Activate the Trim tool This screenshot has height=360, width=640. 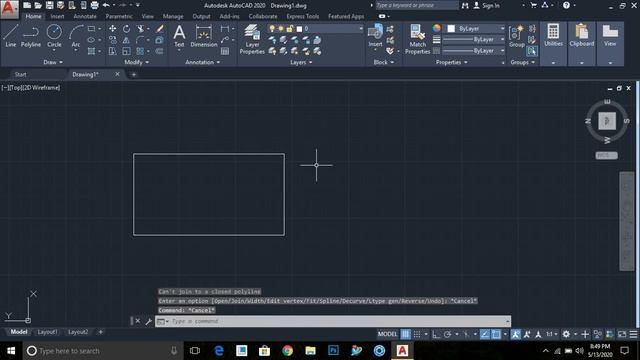coord(140,29)
